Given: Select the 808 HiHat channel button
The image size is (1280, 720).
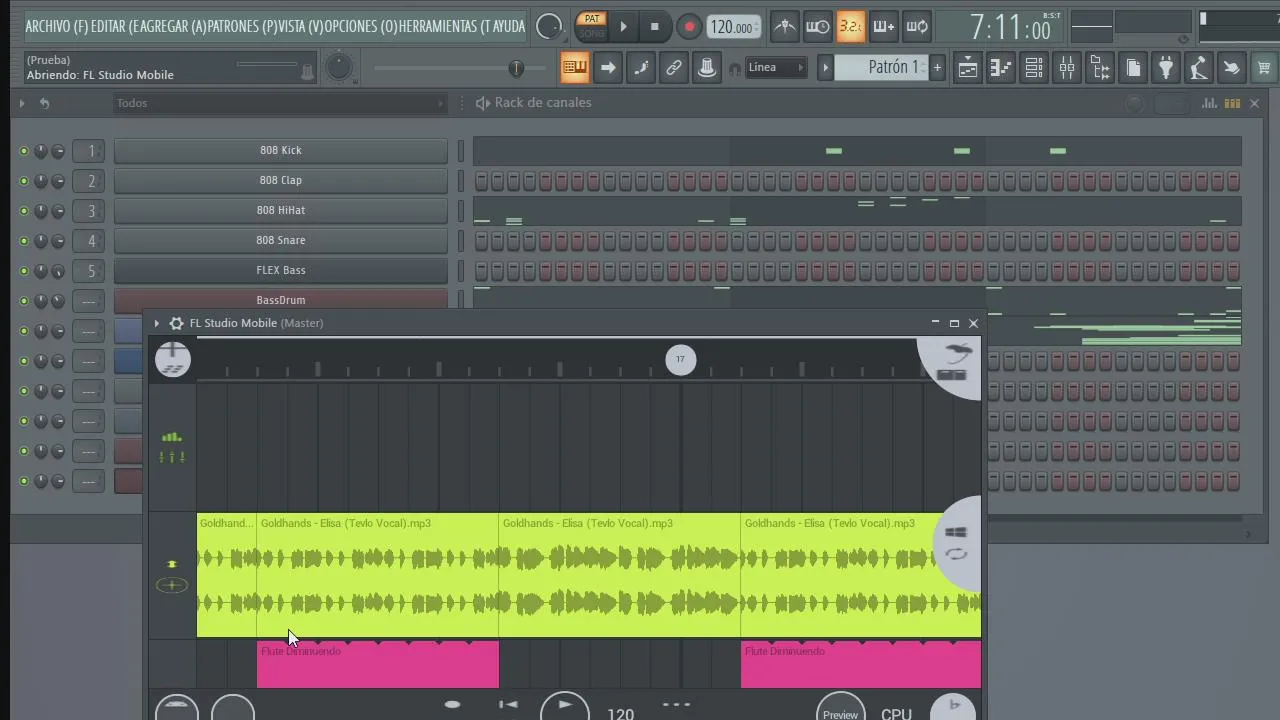Looking at the screenshot, I should 280,211.
